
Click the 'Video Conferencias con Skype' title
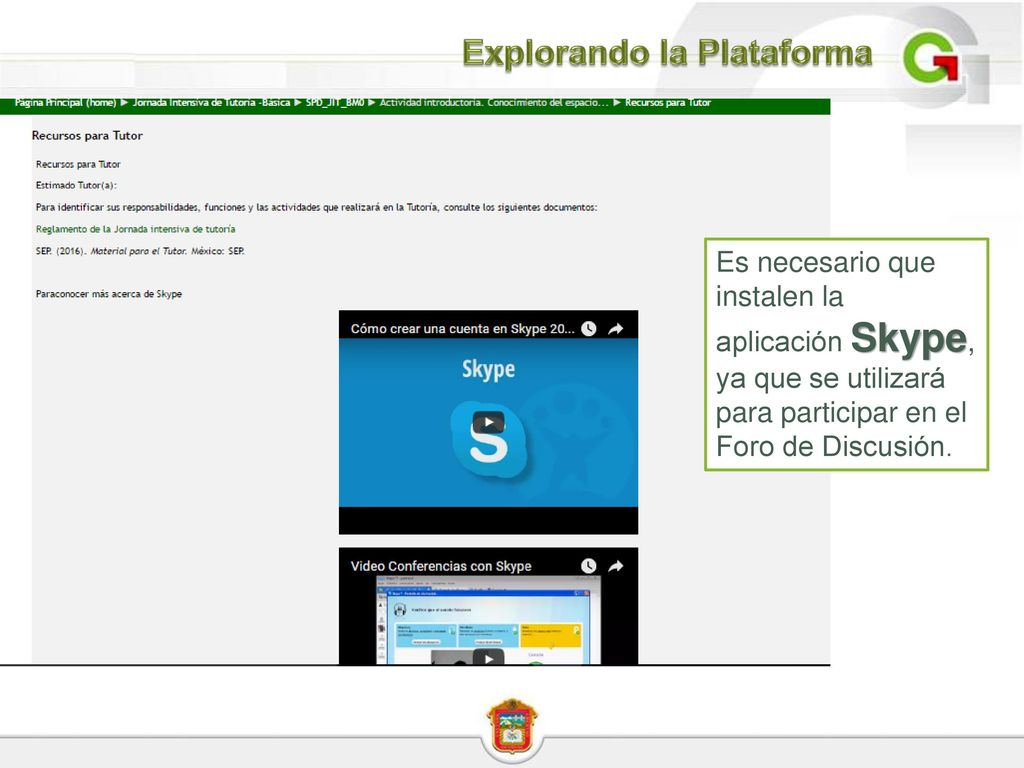[441, 566]
